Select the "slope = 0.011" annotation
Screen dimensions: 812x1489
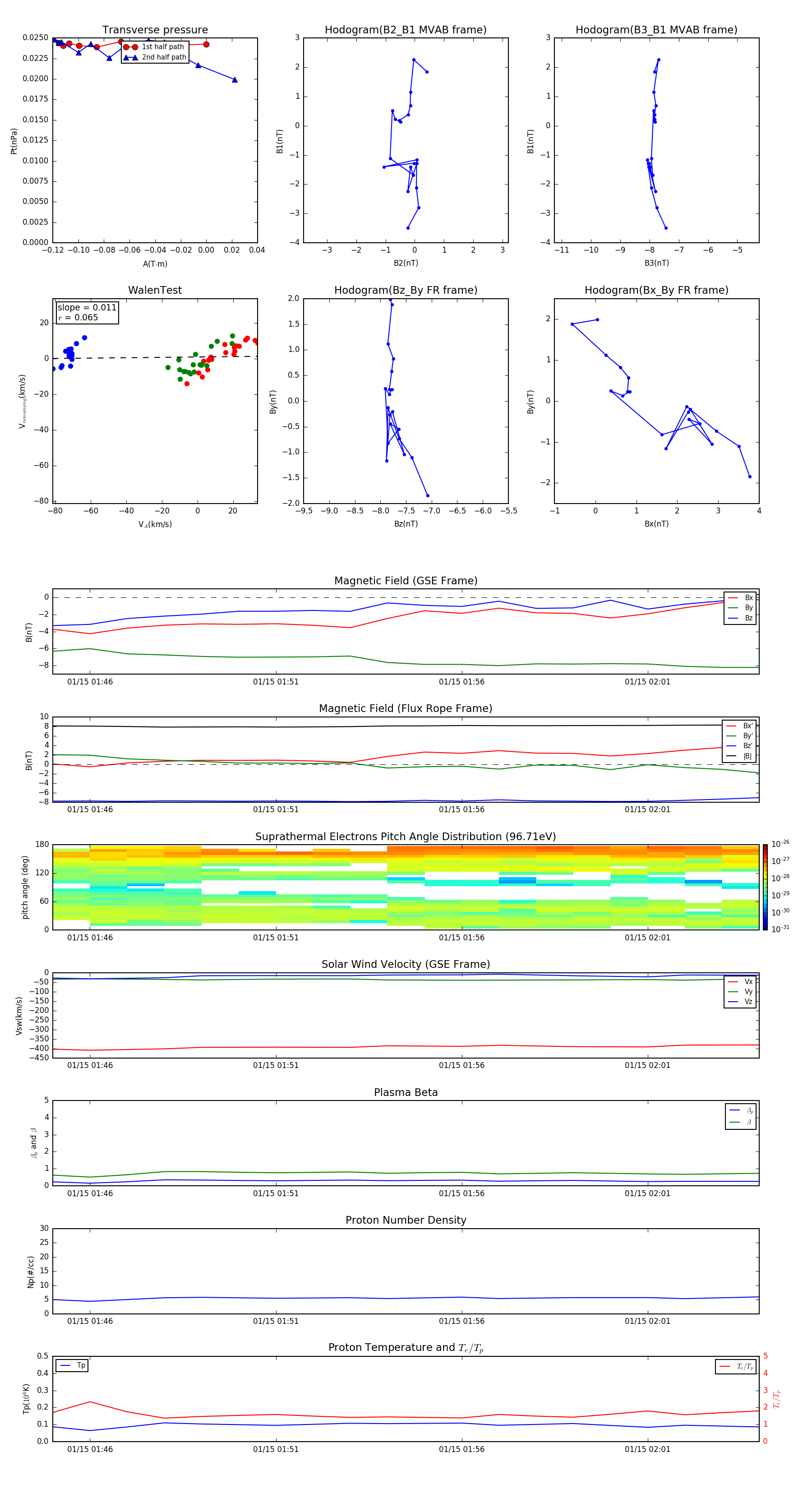tap(87, 308)
